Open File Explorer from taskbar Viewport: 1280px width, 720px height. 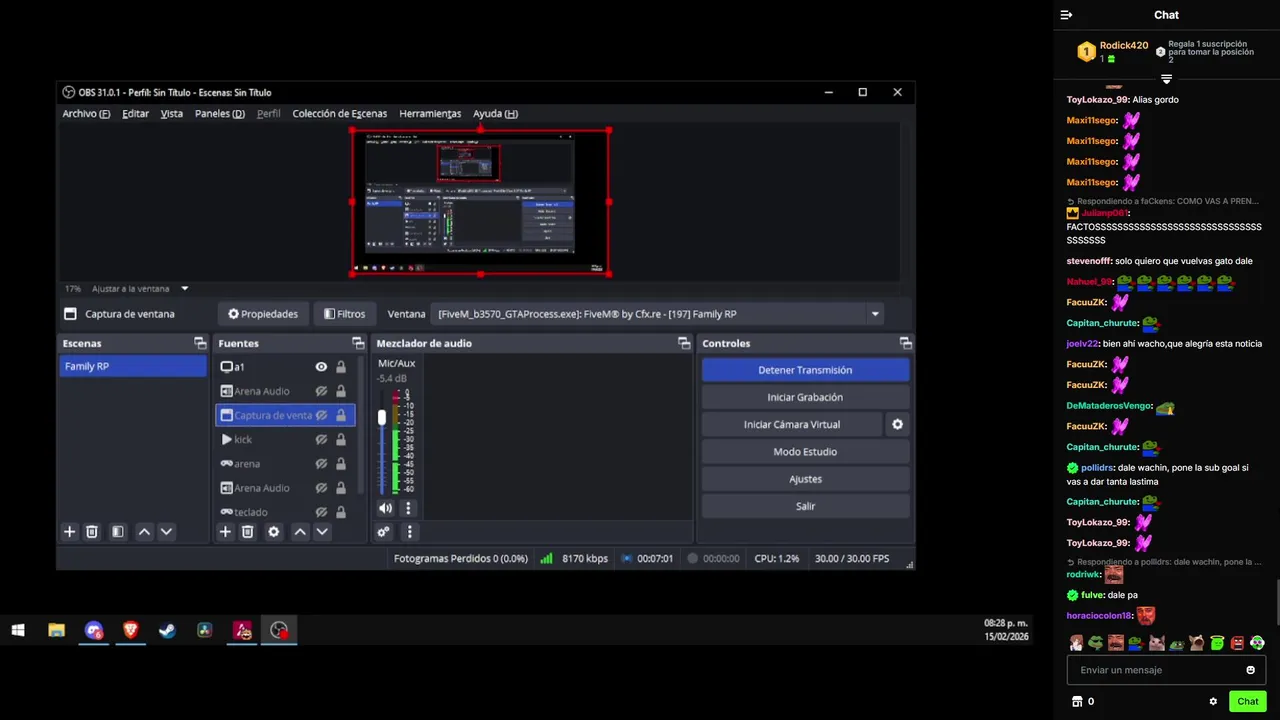coord(56,630)
